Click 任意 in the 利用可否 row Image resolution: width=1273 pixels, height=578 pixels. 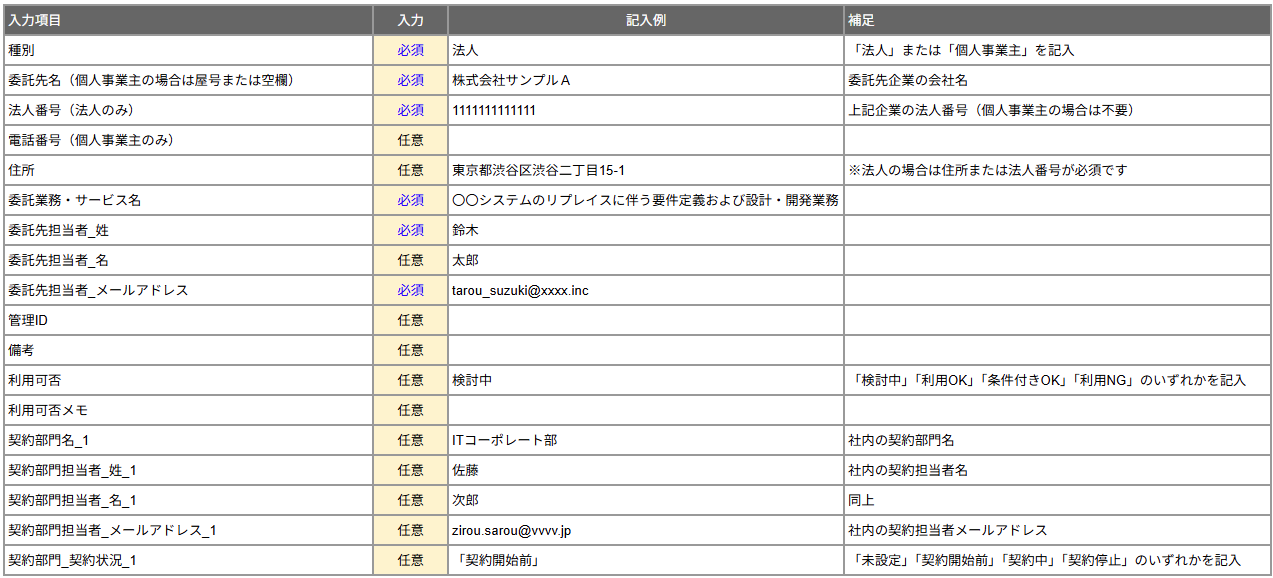point(410,380)
